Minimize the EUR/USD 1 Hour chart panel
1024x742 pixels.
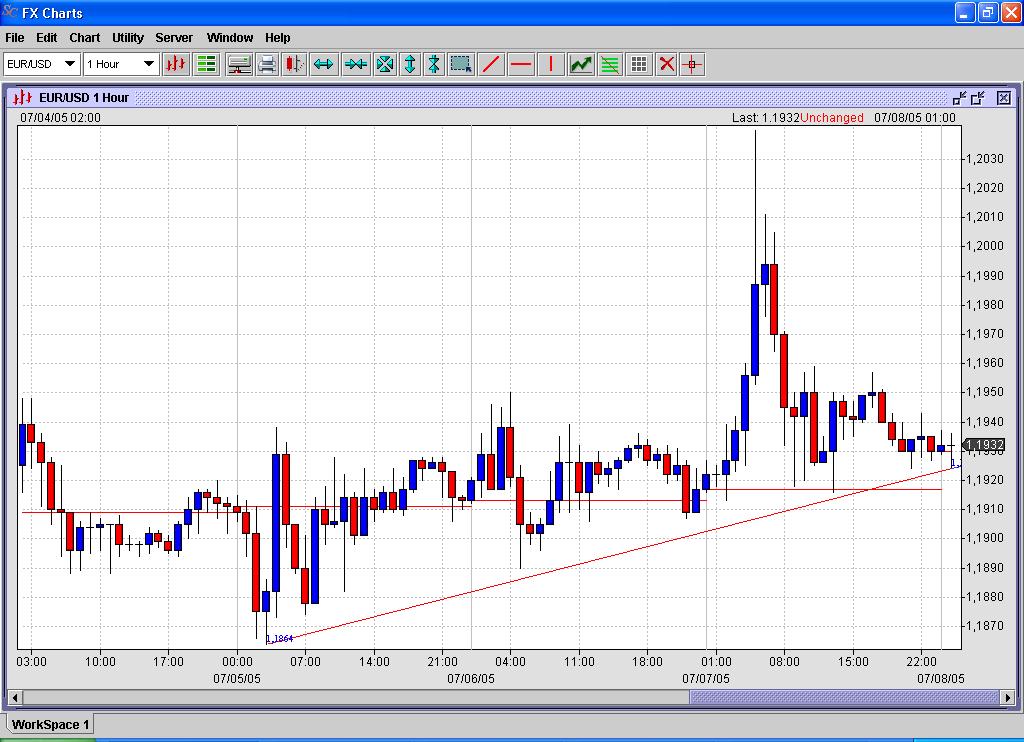click(959, 98)
